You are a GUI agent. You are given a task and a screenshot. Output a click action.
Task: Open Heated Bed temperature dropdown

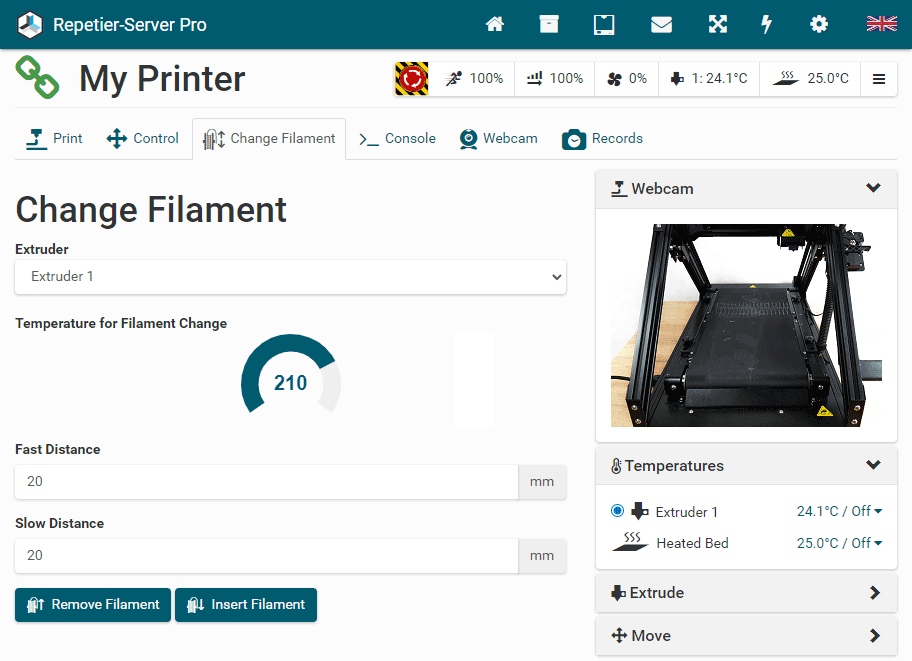(x=839, y=543)
